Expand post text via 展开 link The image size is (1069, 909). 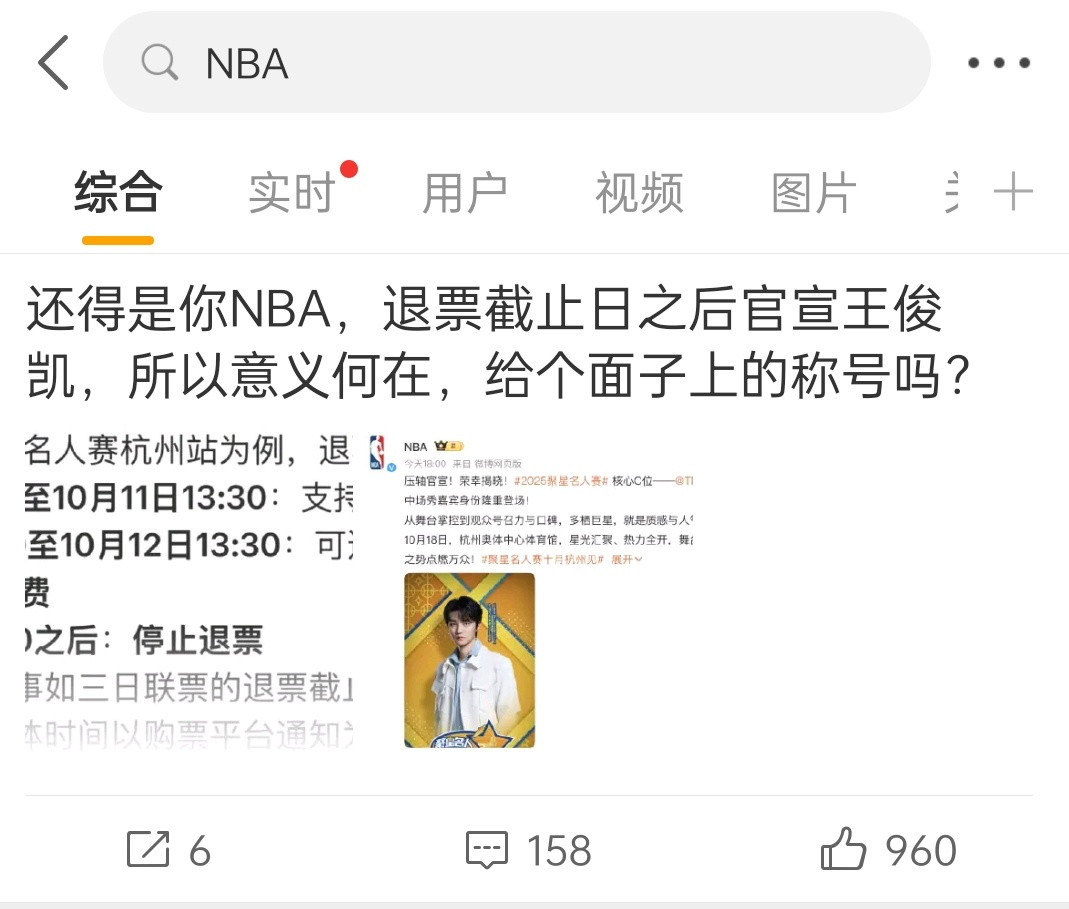[626, 559]
